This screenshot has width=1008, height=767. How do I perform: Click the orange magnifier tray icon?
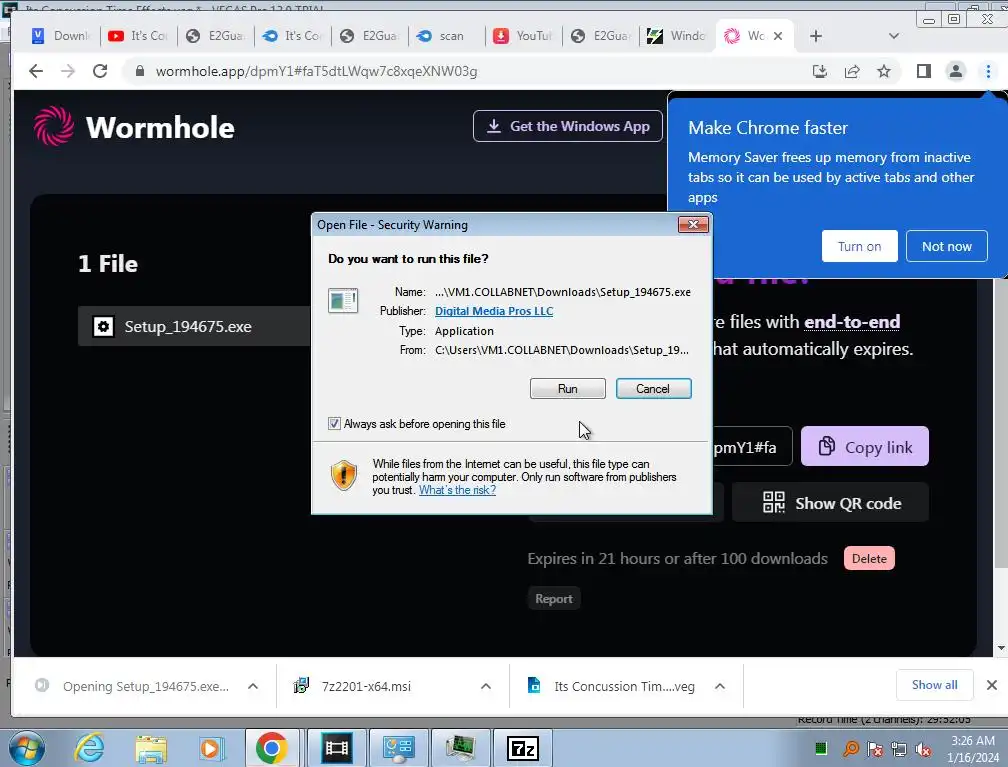tap(850, 749)
